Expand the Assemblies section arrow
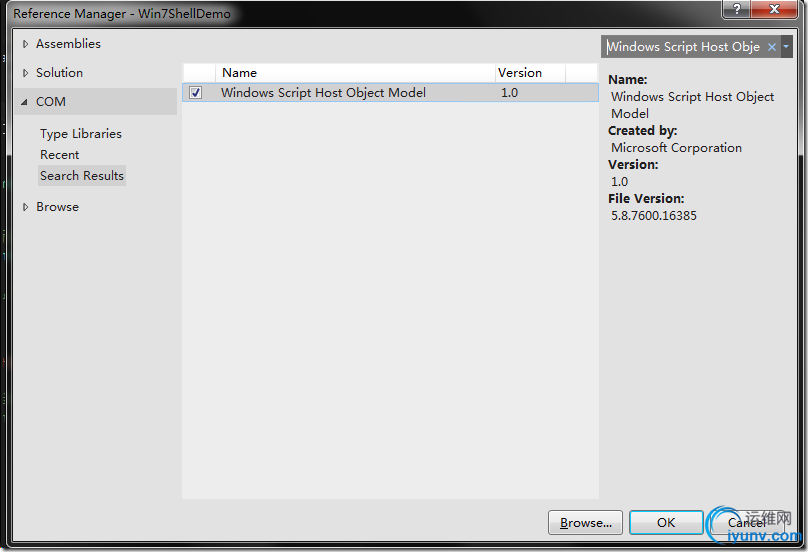 tap(25, 44)
